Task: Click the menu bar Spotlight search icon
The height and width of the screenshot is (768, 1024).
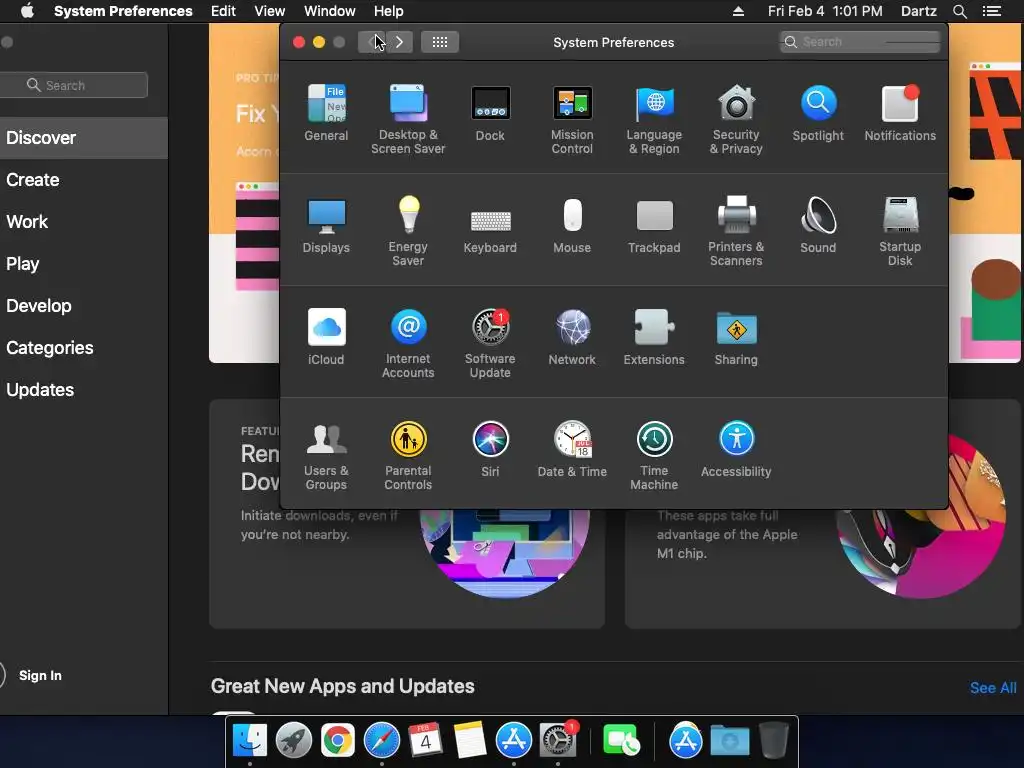Action: (959, 11)
